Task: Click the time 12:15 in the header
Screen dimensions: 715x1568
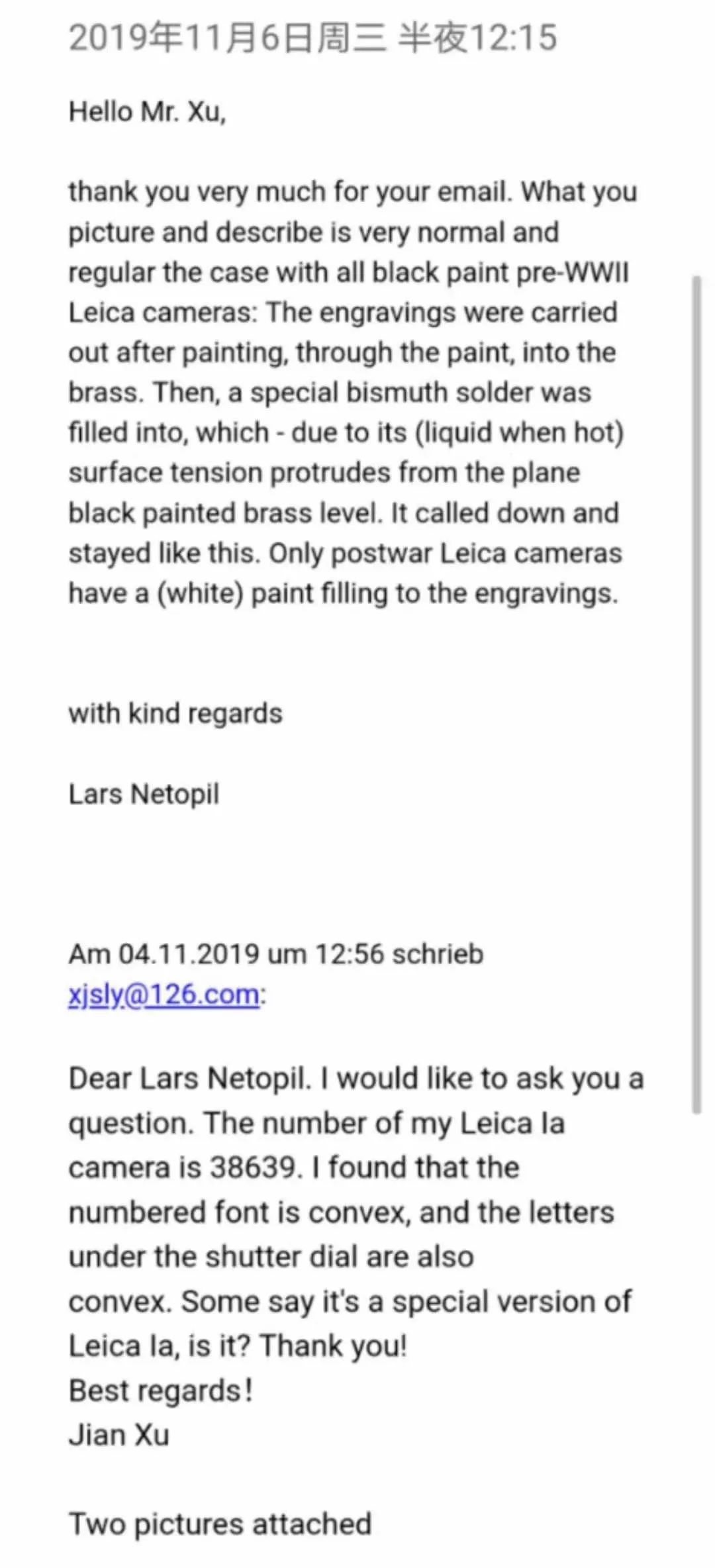Action: [514, 37]
